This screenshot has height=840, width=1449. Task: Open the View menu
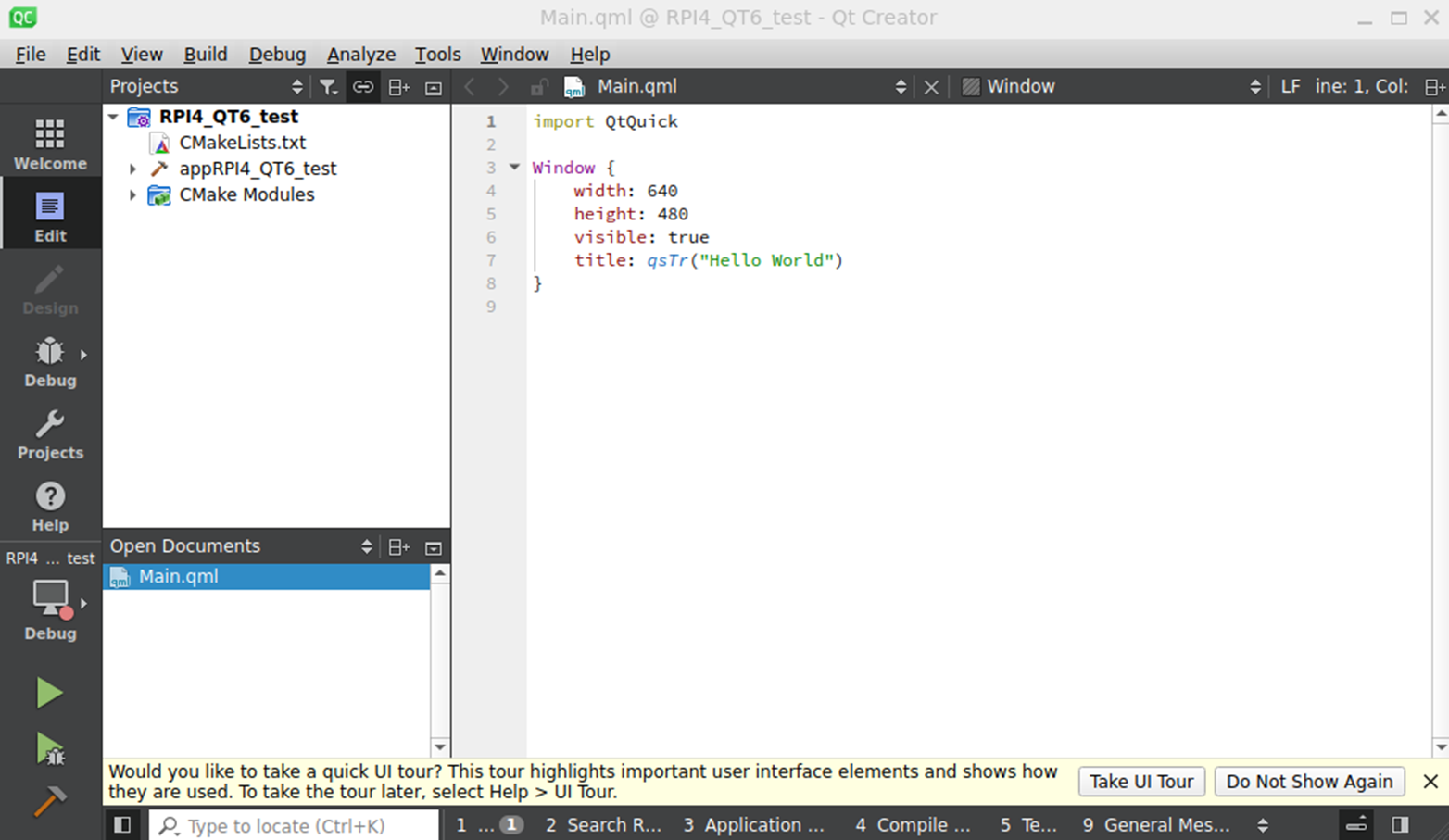[x=142, y=55]
